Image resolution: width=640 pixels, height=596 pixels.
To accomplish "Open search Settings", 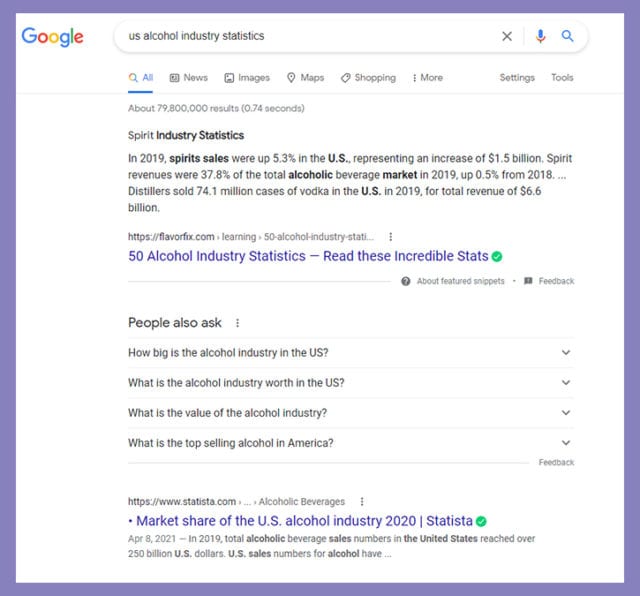I will (517, 78).
